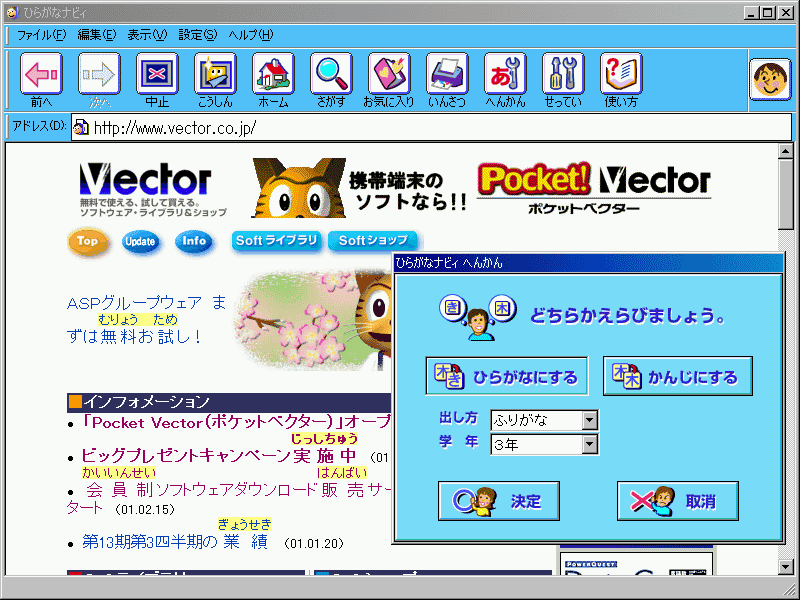This screenshot has height=600, width=800.
Task: Open 第13期第3四半期の業績 link
Action: coord(175,542)
